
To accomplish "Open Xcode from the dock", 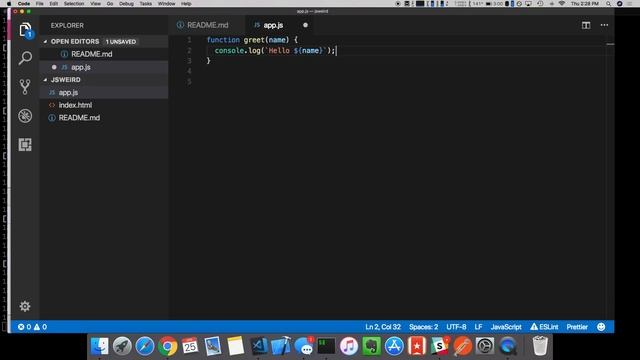I will pyautogui.click(x=281, y=346).
